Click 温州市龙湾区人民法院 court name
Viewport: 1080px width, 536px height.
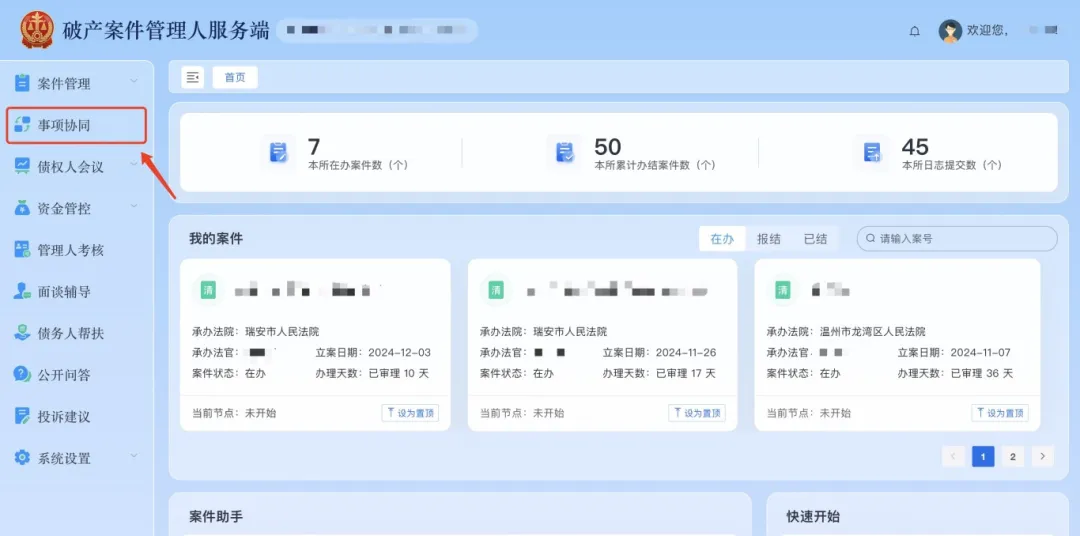coord(873,331)
